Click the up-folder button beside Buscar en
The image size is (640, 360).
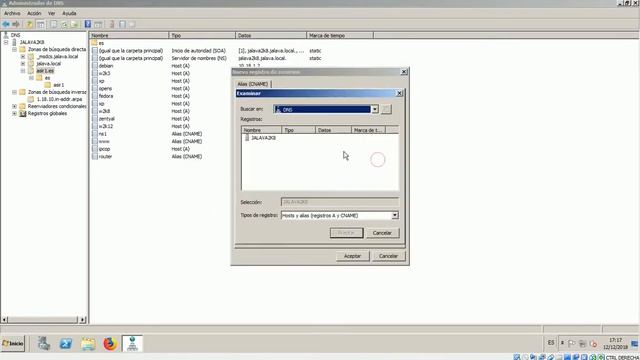386,109
